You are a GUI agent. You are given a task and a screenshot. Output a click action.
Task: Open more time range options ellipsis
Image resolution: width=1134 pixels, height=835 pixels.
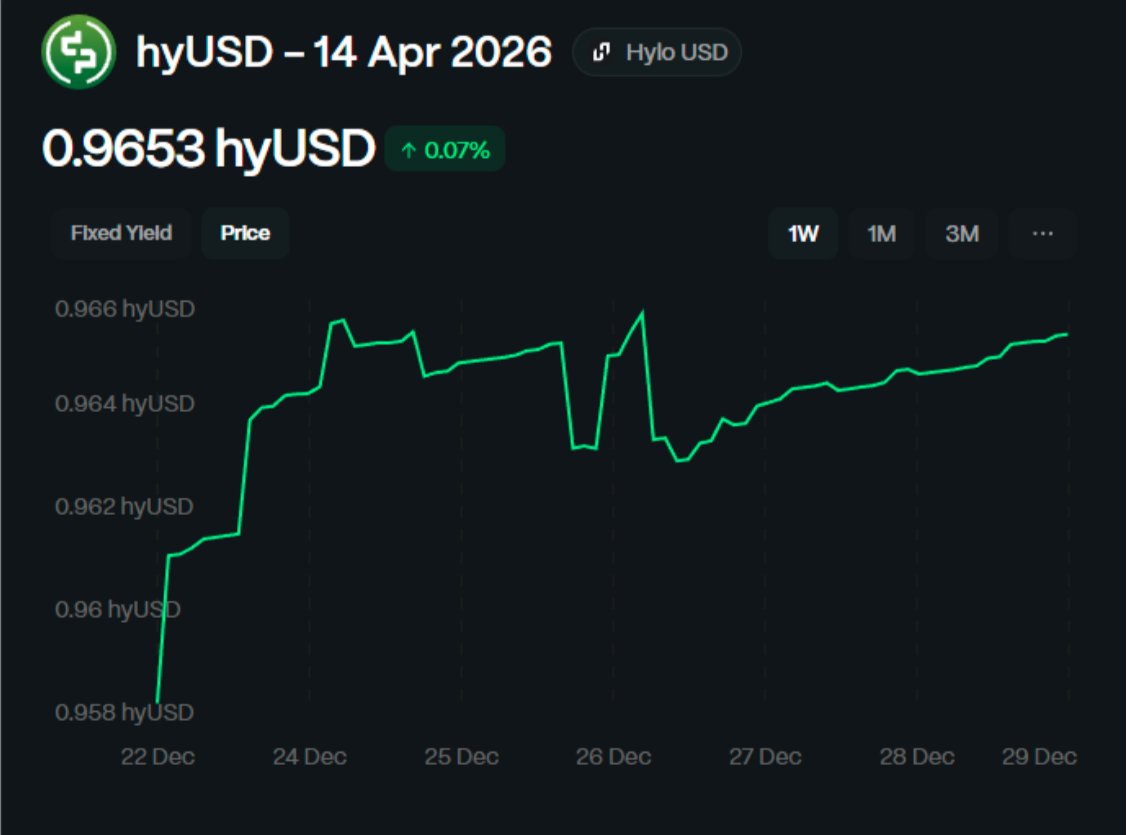click(1042, 234)
